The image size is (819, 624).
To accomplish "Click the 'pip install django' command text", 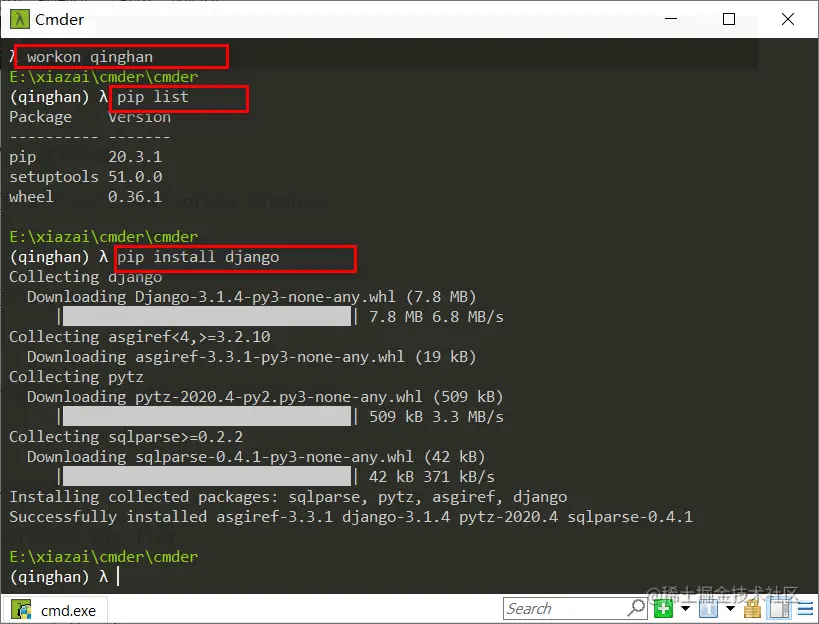I will [198, 257].
